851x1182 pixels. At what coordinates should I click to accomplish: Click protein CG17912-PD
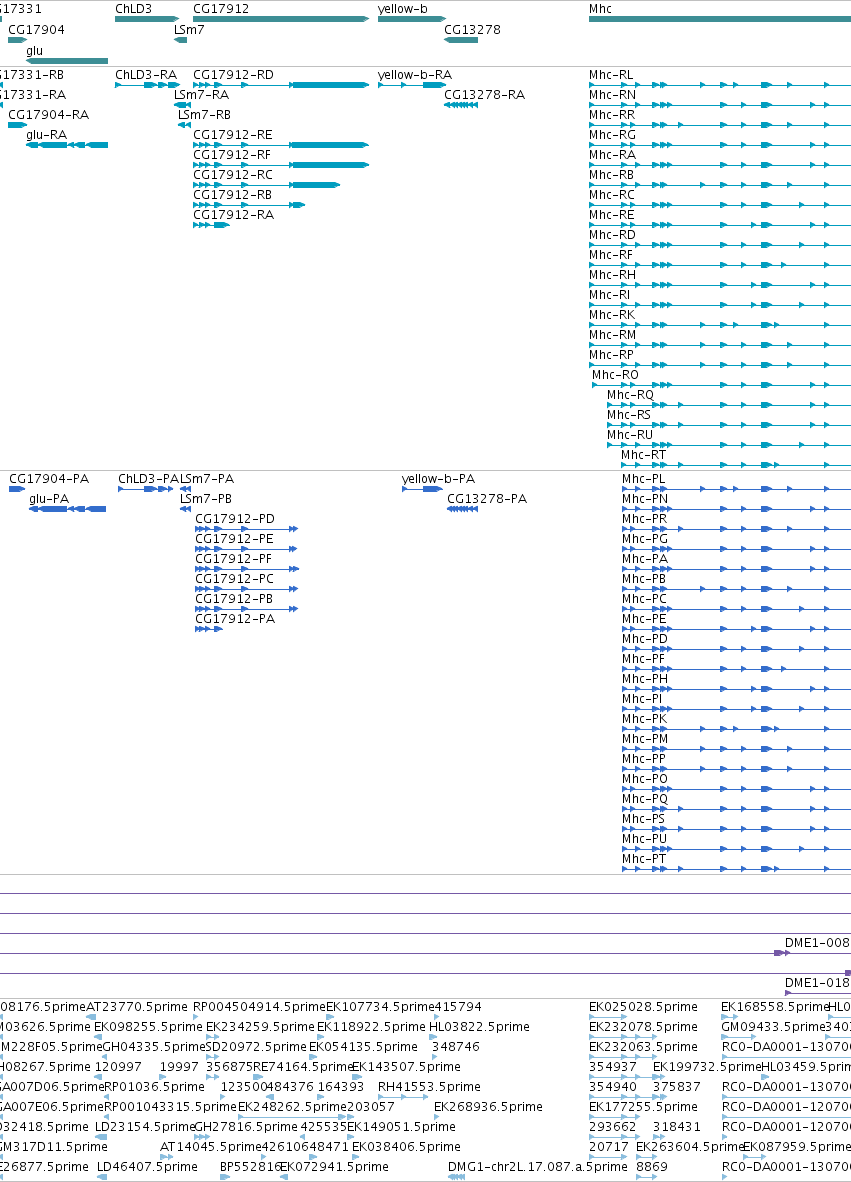(235, 519)
